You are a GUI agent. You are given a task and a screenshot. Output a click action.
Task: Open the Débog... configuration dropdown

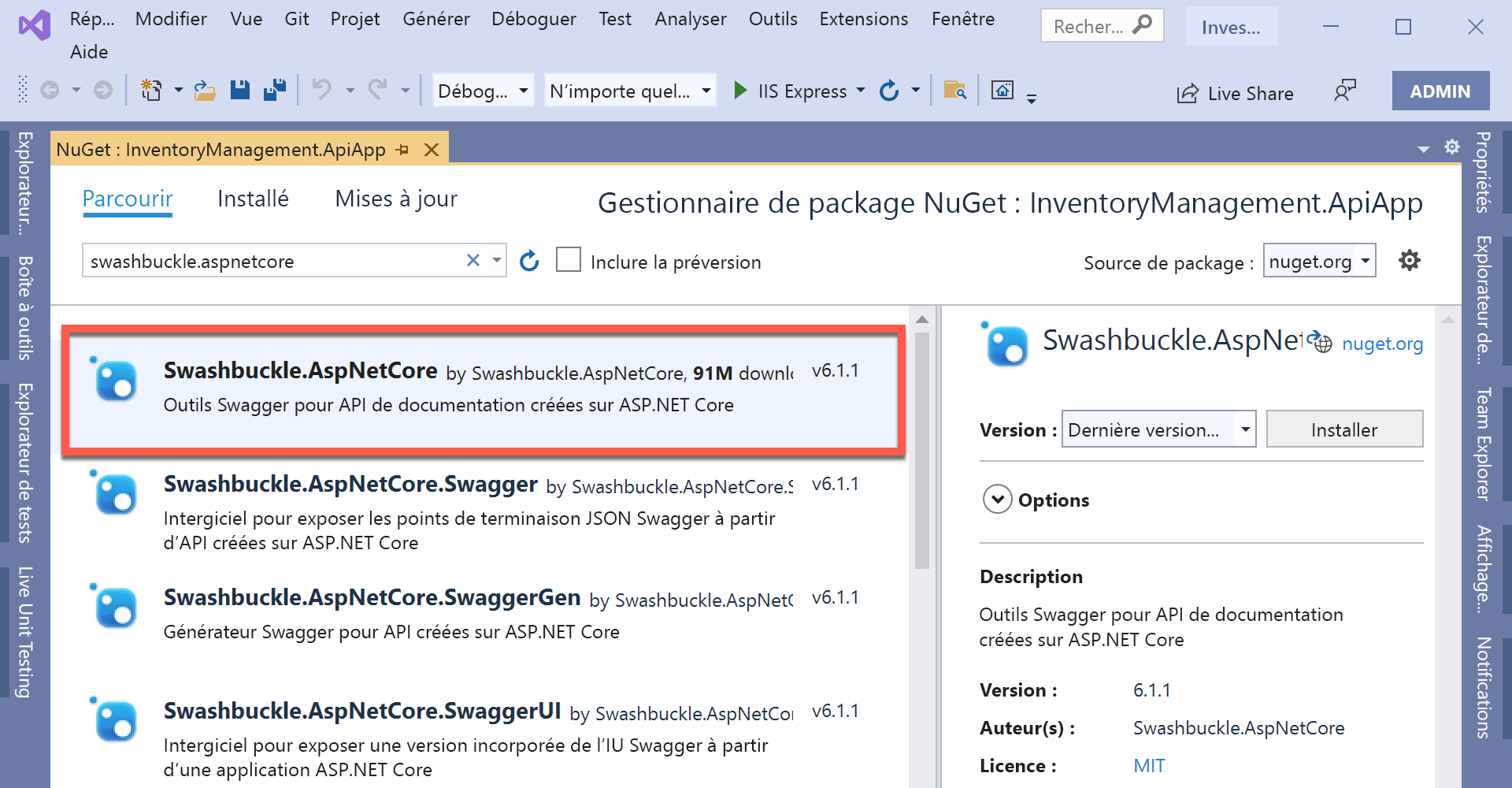(484, 91)
